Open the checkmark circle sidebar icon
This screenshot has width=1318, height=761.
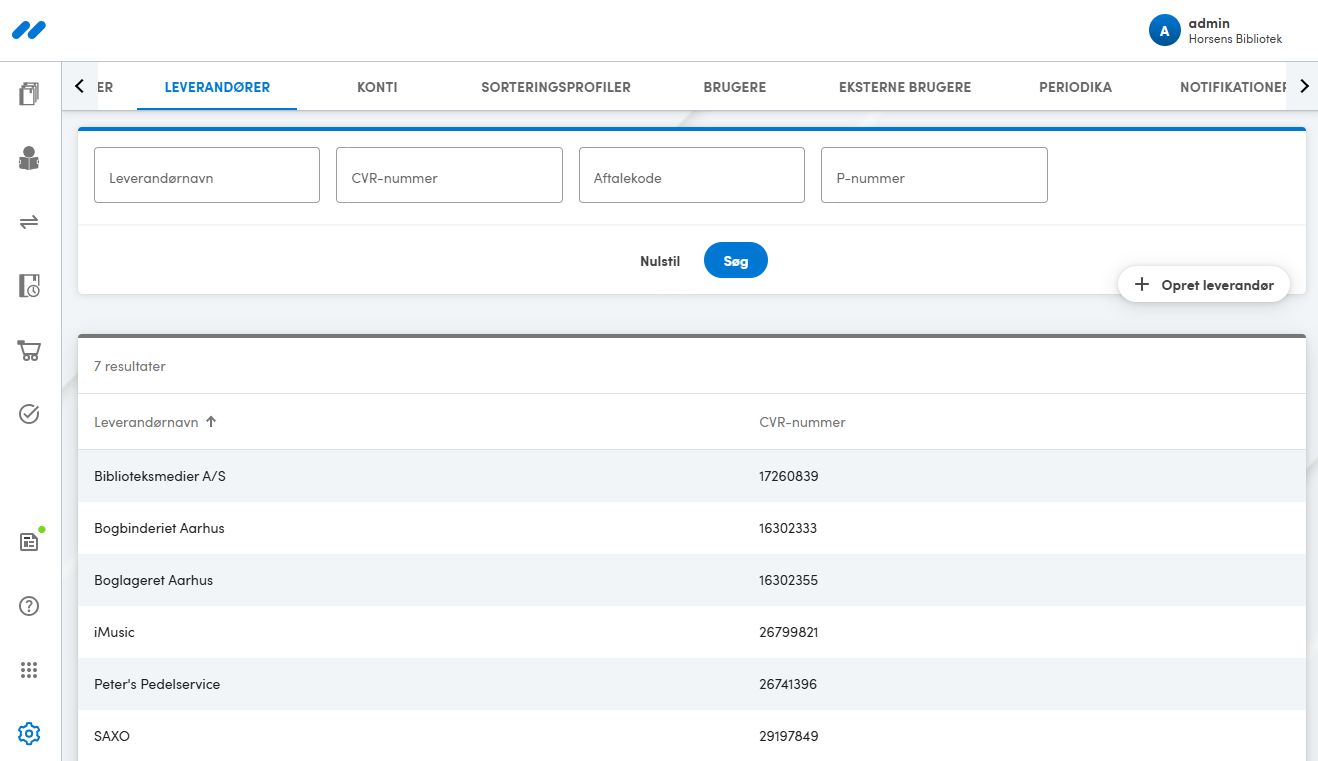(x=29, y=414)
